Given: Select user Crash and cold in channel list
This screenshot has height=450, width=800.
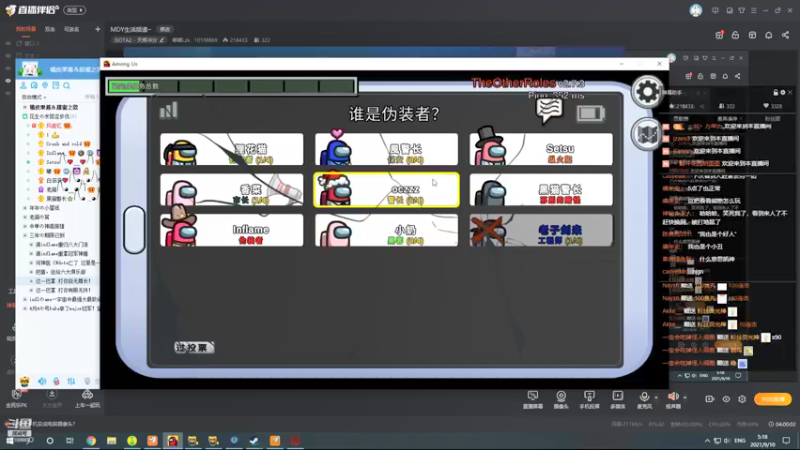Looking at the screenshot, I should pos(64,144).
